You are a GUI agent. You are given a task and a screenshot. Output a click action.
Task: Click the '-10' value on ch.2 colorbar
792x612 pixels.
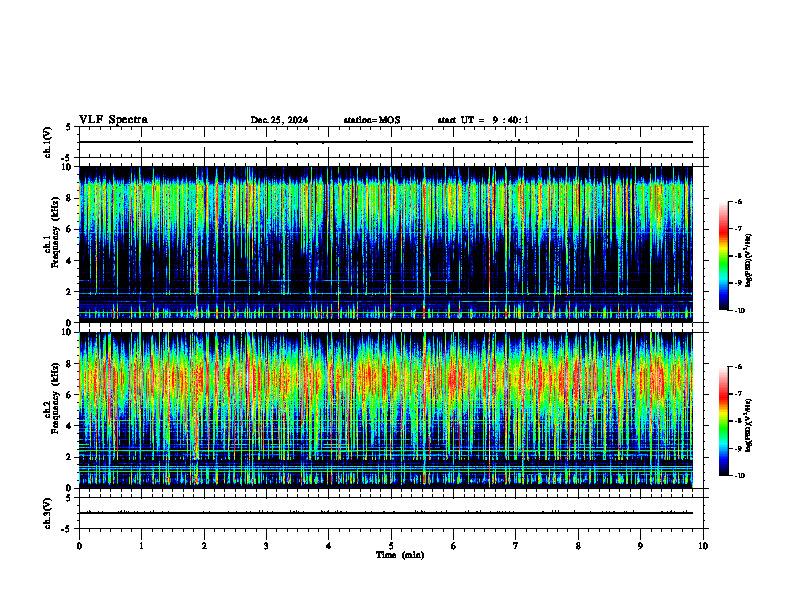(x=739, y=476)
